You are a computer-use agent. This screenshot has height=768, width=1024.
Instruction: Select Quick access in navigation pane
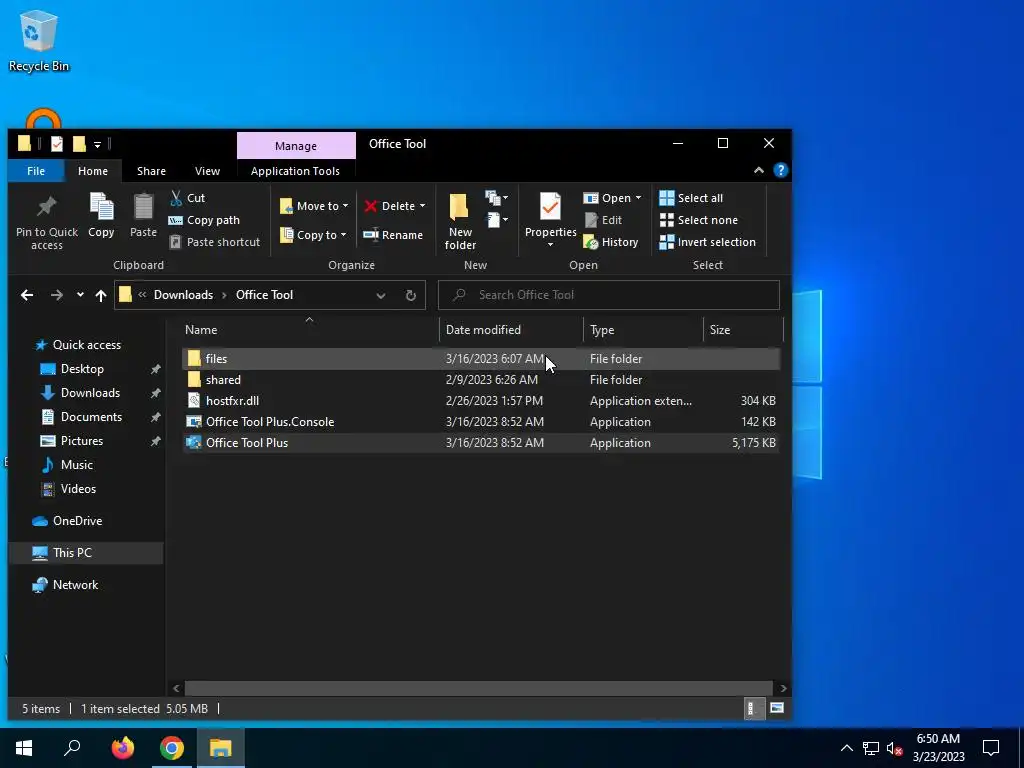86,345
